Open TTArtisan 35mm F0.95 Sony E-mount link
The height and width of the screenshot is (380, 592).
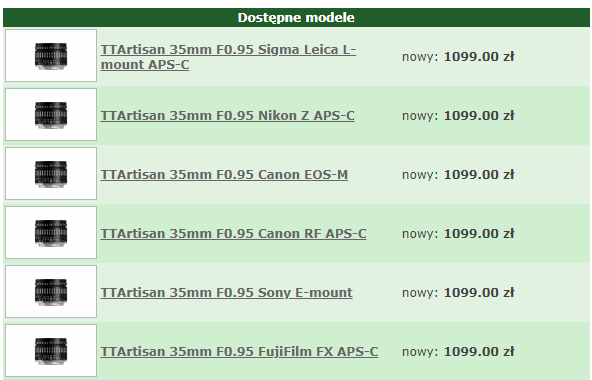227,292
